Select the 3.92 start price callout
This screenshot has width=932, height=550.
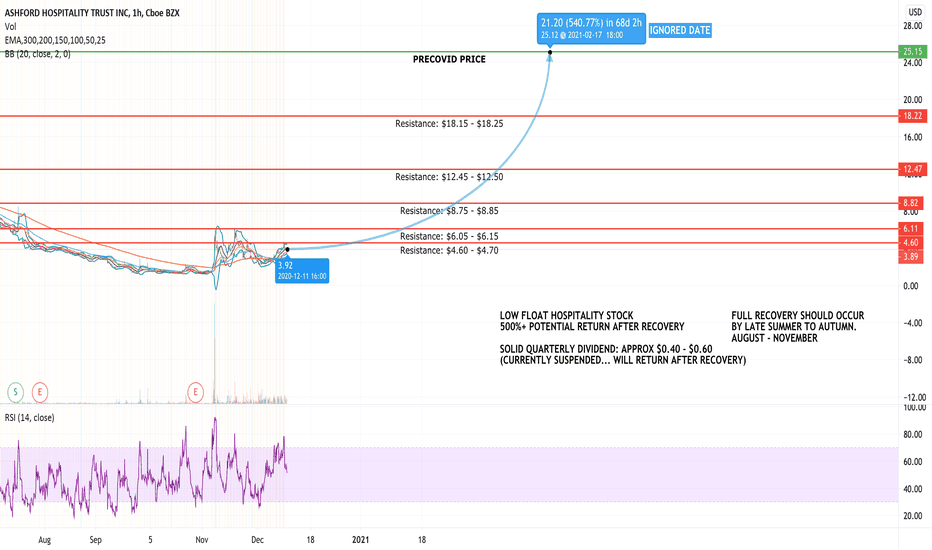pyautogui.click(x=302, y=271)
